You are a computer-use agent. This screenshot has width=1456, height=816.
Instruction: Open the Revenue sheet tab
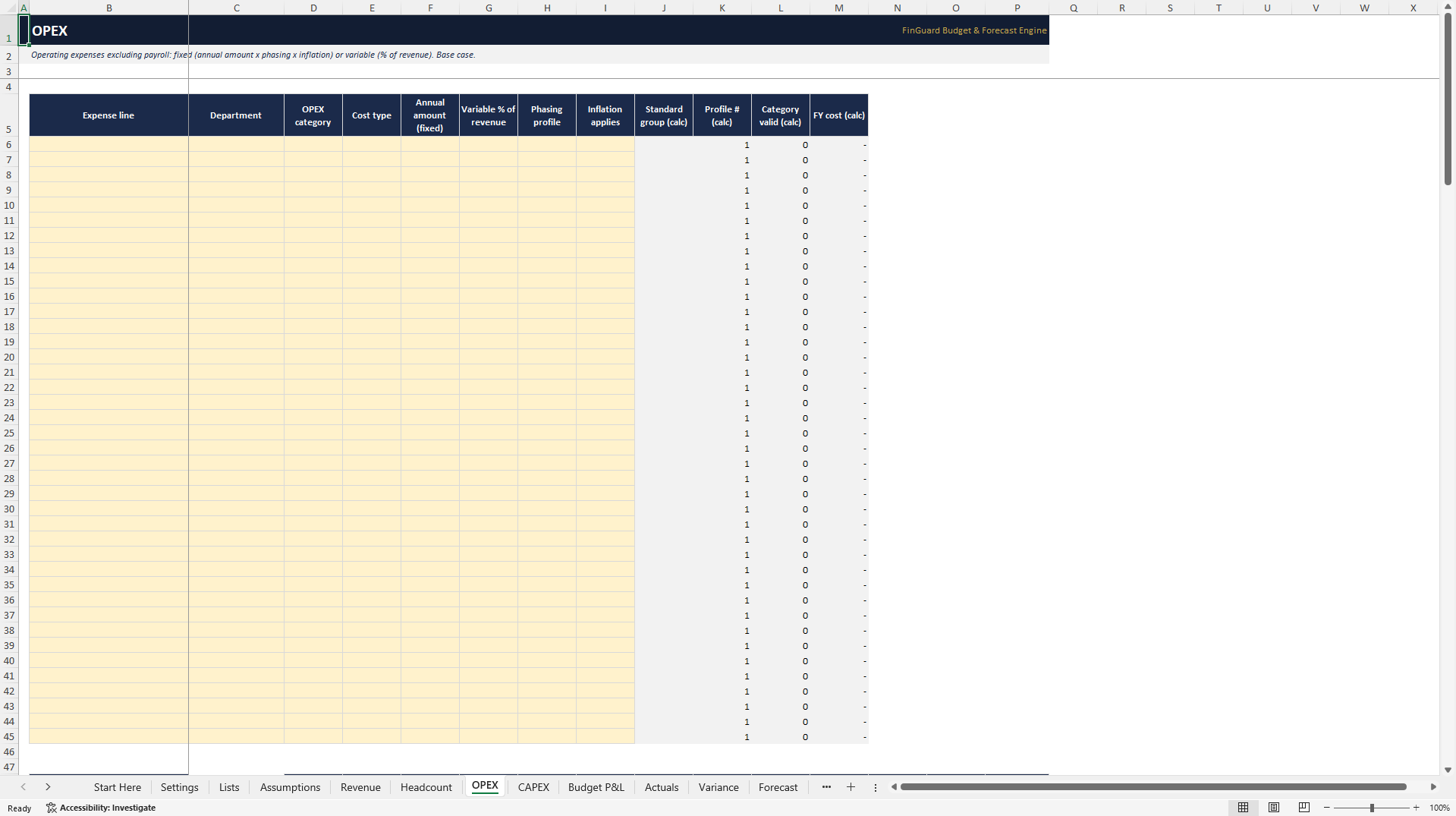point(360,787)
